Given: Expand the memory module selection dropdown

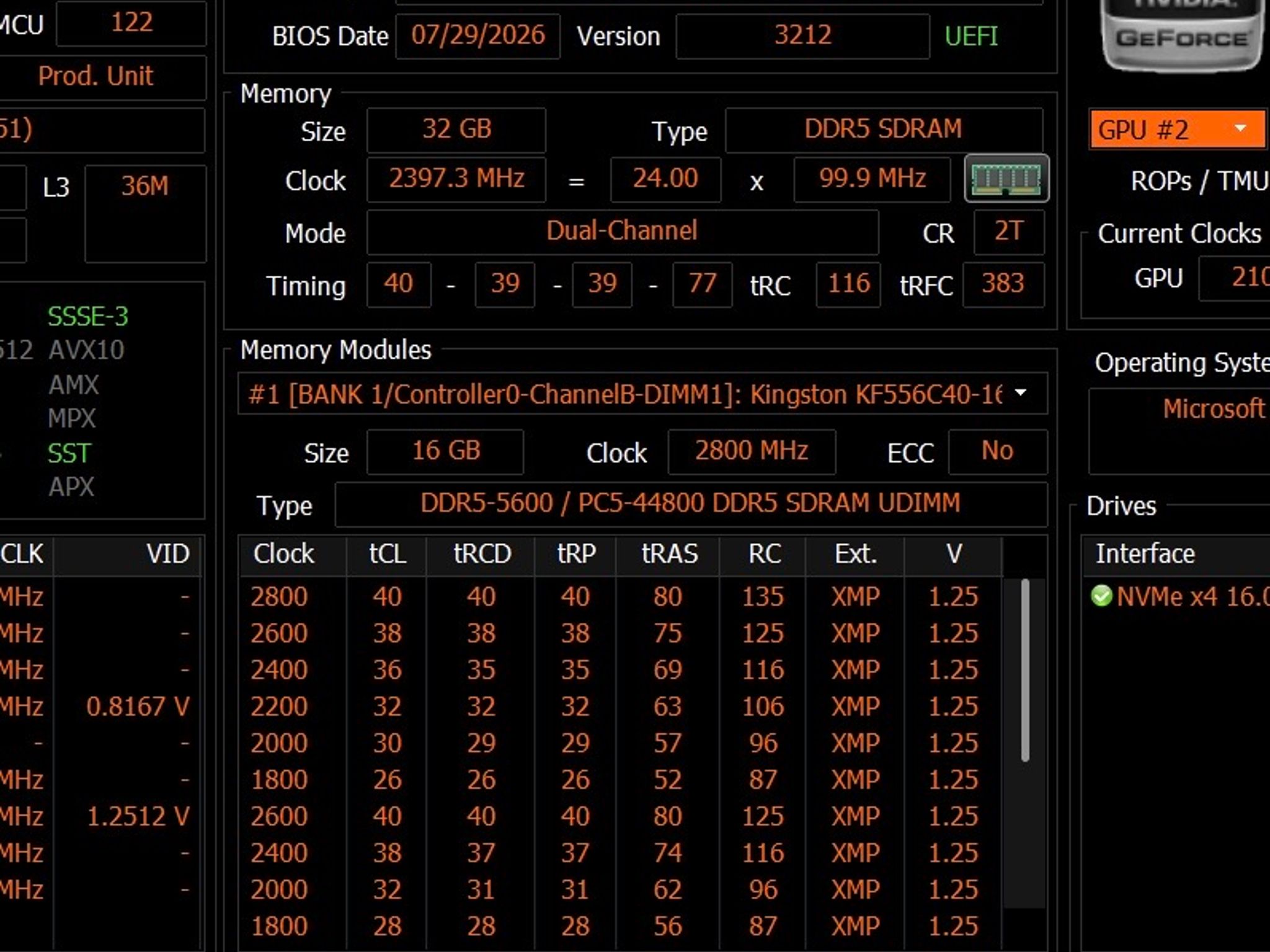Looking at the screenshot, I should [x=1021, y=393].
